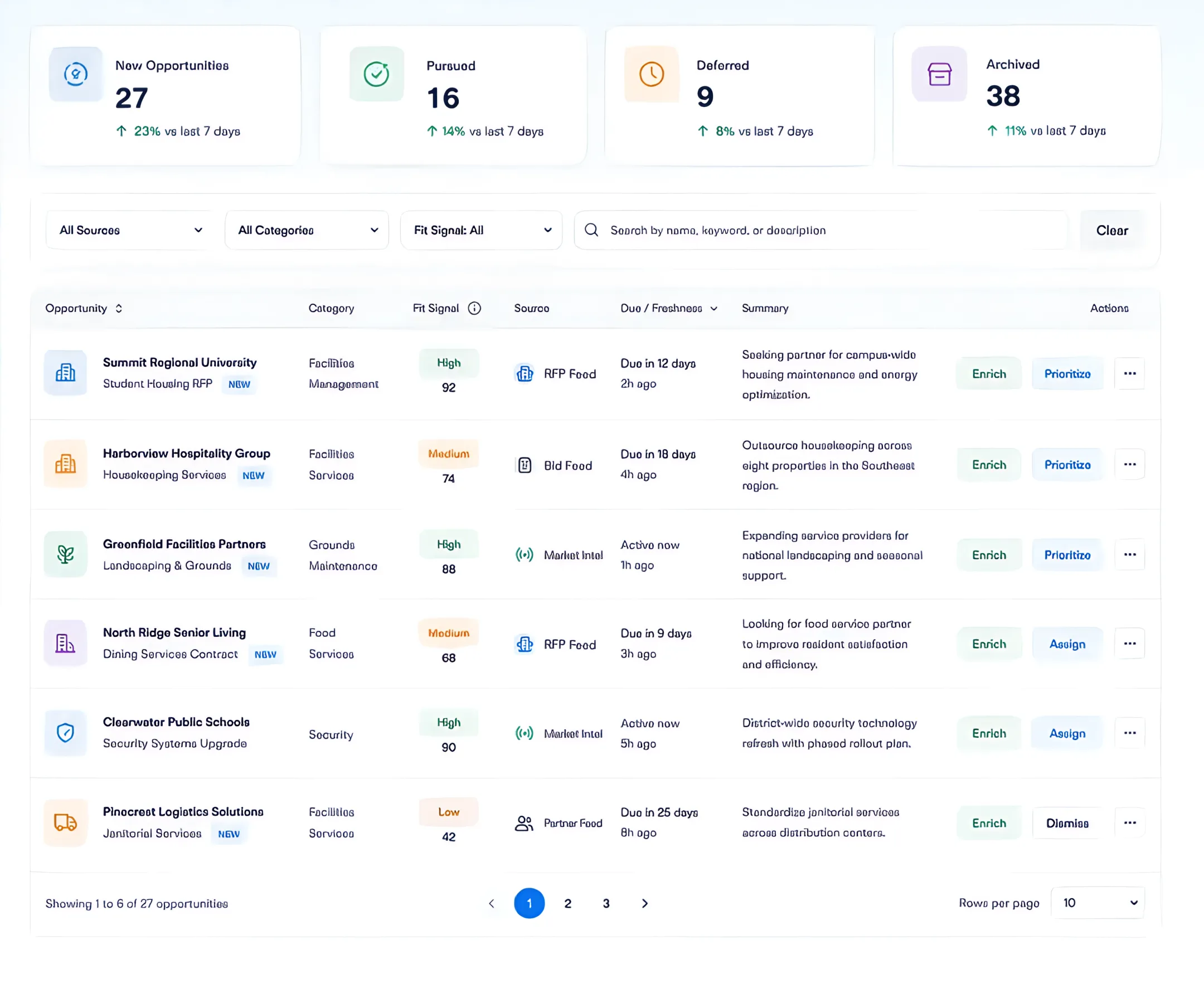Viewport: 1204px width, 994px height.
Task: Click the Archived box icon
Action: coord(939,74)
